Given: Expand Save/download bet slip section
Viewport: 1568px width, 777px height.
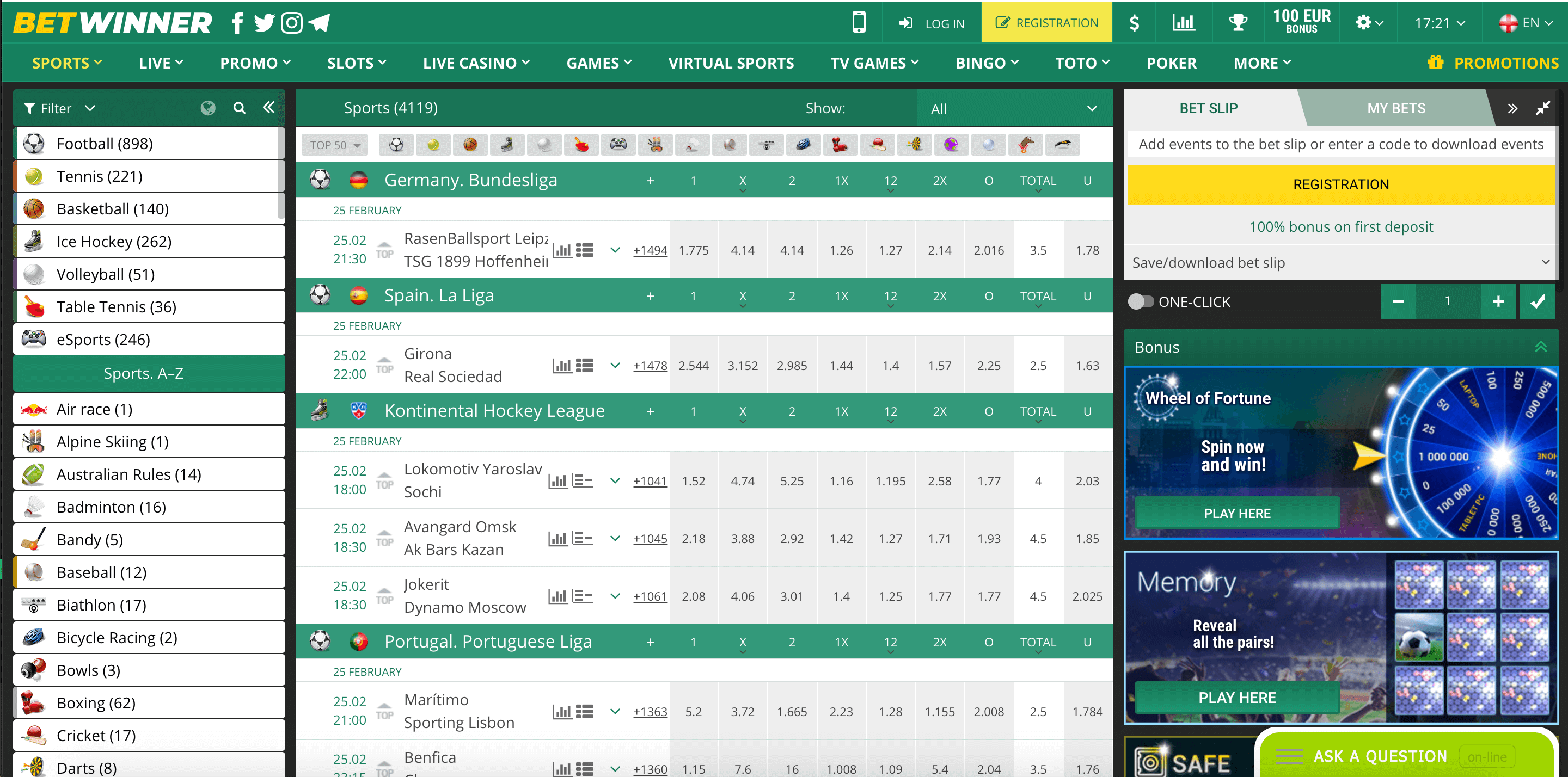Looking at the screenshot, I should [1340, 263].
